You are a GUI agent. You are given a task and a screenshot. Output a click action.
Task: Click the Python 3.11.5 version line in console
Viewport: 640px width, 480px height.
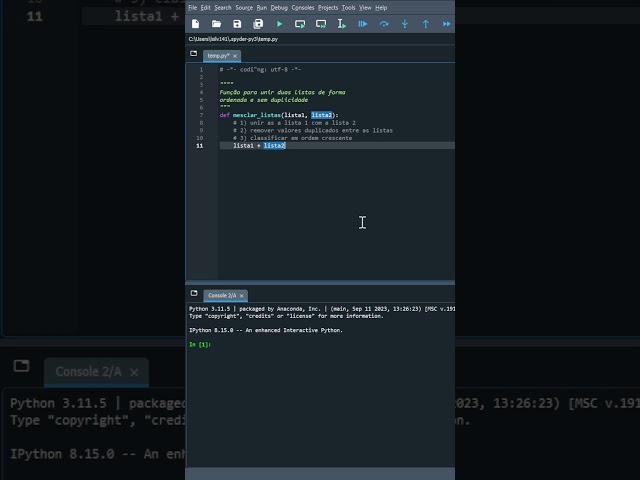(x=322, y=309)
